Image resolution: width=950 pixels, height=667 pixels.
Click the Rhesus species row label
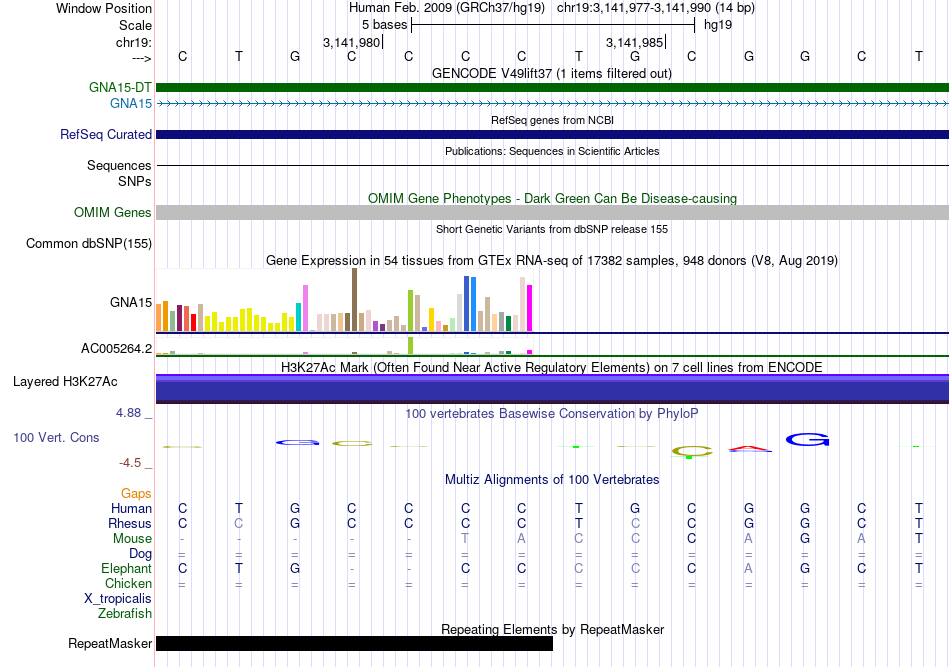pos(130,523)
